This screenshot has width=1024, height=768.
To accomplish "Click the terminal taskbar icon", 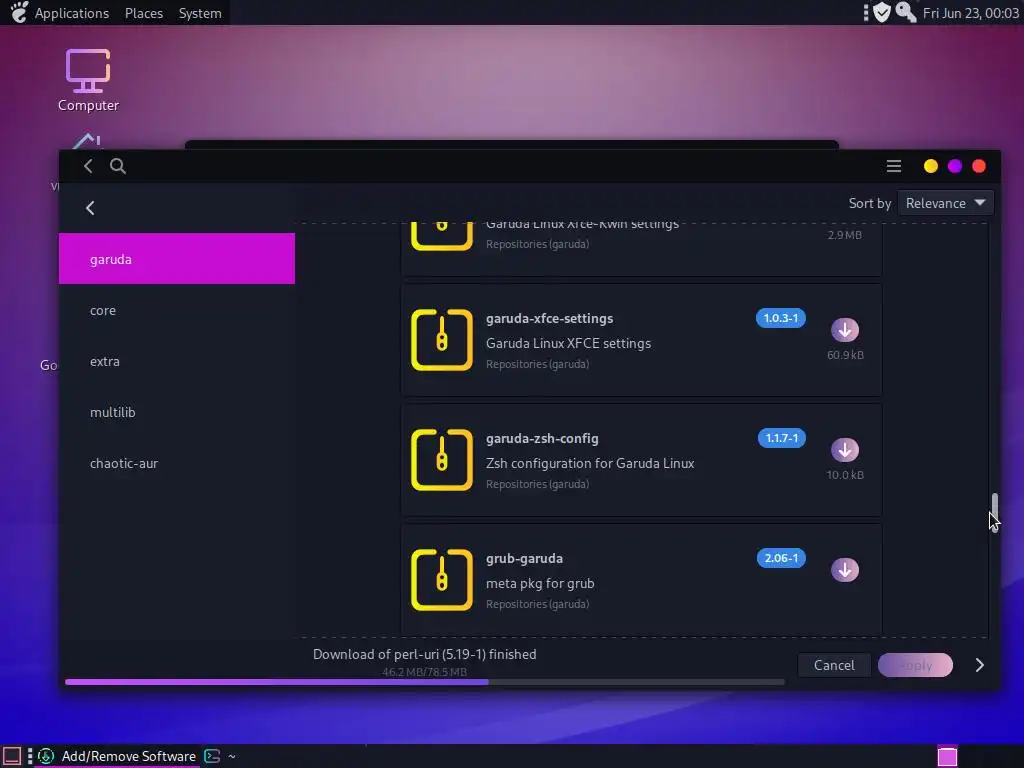I will tap(212, 756).
